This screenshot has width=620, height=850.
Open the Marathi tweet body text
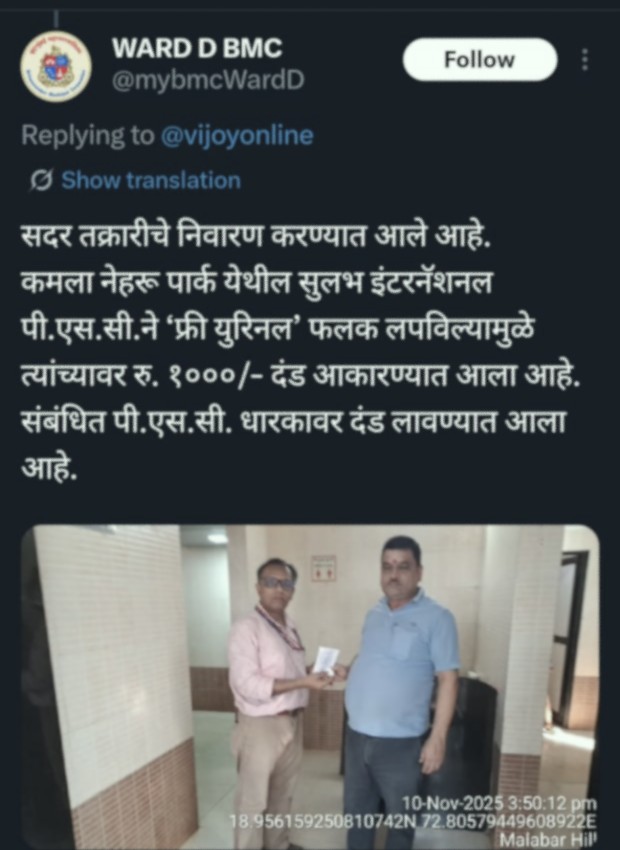301,351
